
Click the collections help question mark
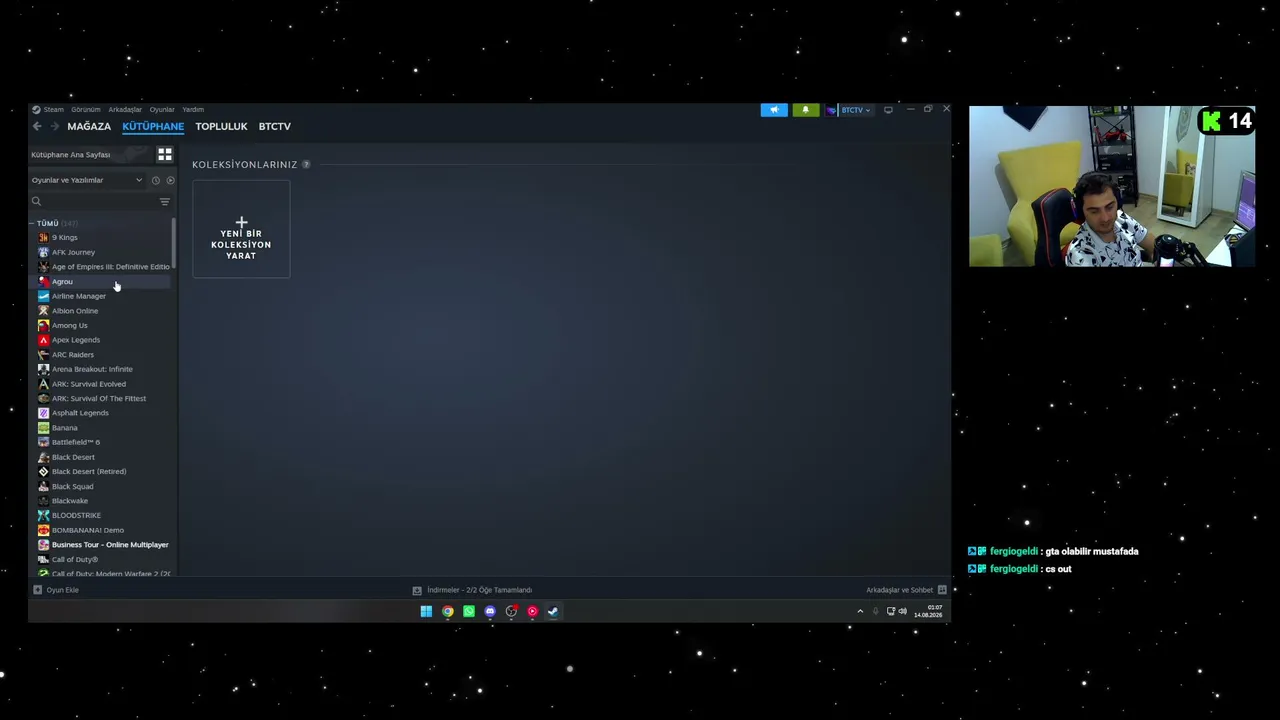[x=306, y=164]
